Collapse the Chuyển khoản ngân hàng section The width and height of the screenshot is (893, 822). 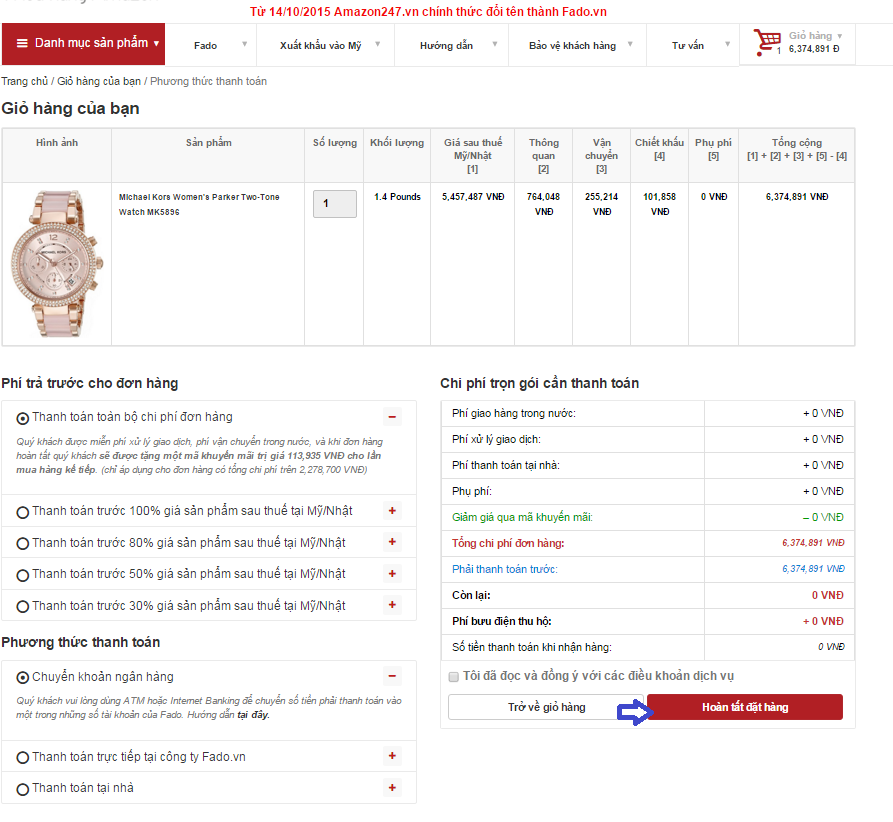pyautogui.click(x=392, y=676)
